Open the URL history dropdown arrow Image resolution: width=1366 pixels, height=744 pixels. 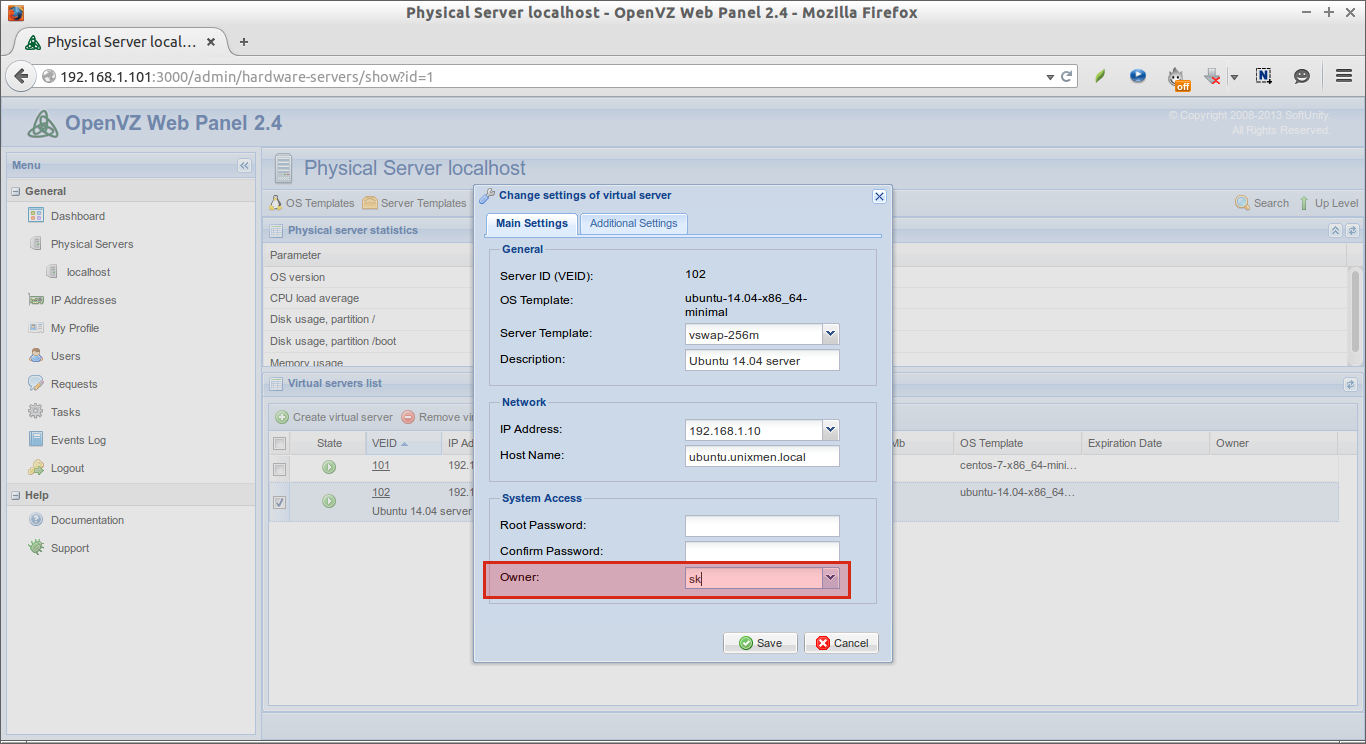point(1050,76)
